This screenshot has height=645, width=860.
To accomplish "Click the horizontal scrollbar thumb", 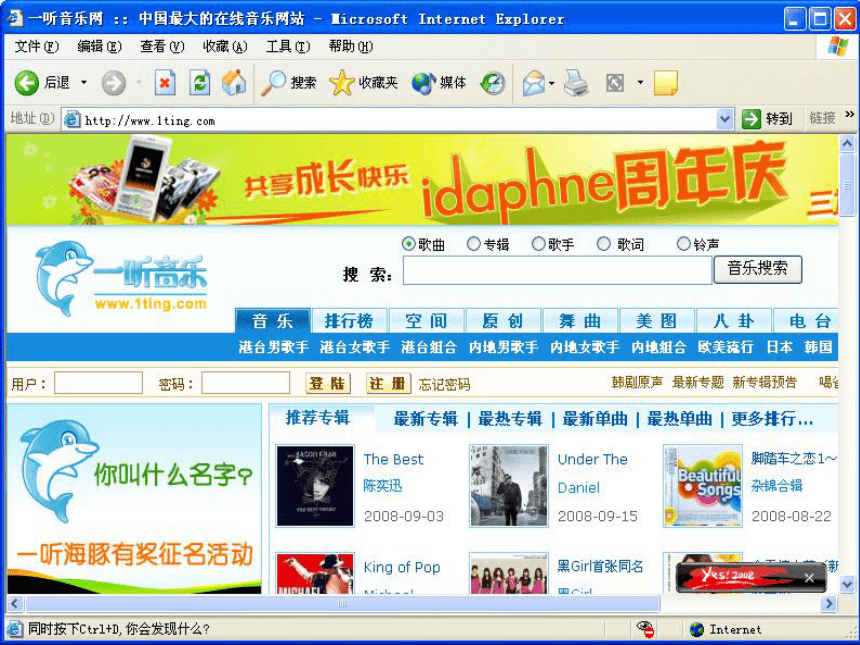I will tap(342, 604).
